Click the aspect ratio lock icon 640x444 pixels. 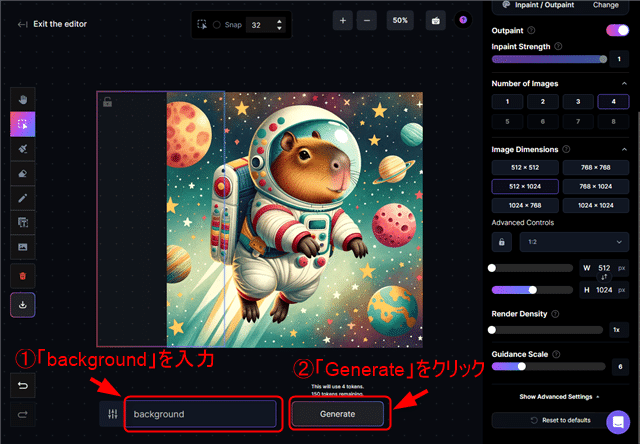pyautogui.click(x=502, y=242)
